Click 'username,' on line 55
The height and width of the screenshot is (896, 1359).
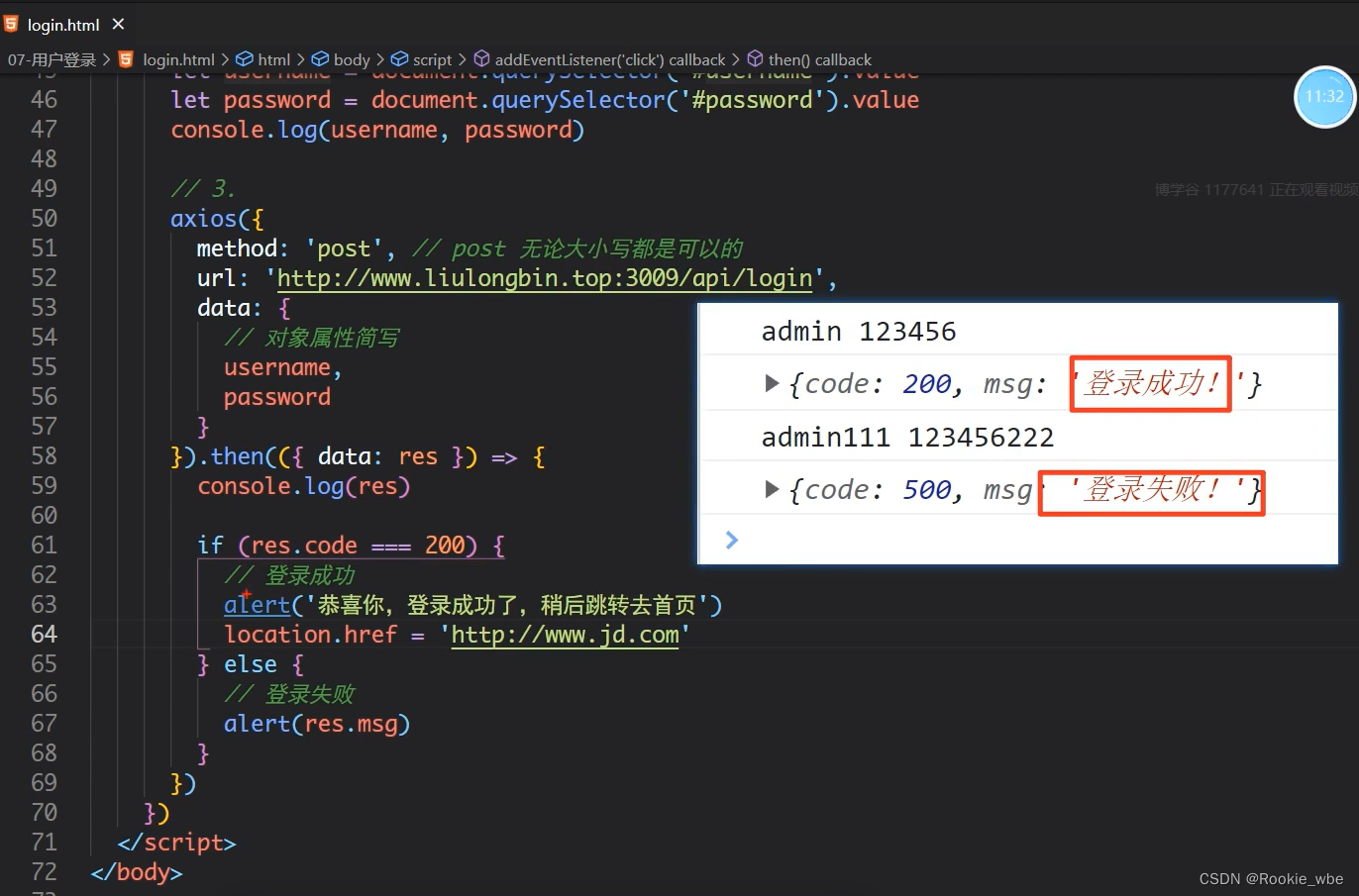(x=283, y=367)
